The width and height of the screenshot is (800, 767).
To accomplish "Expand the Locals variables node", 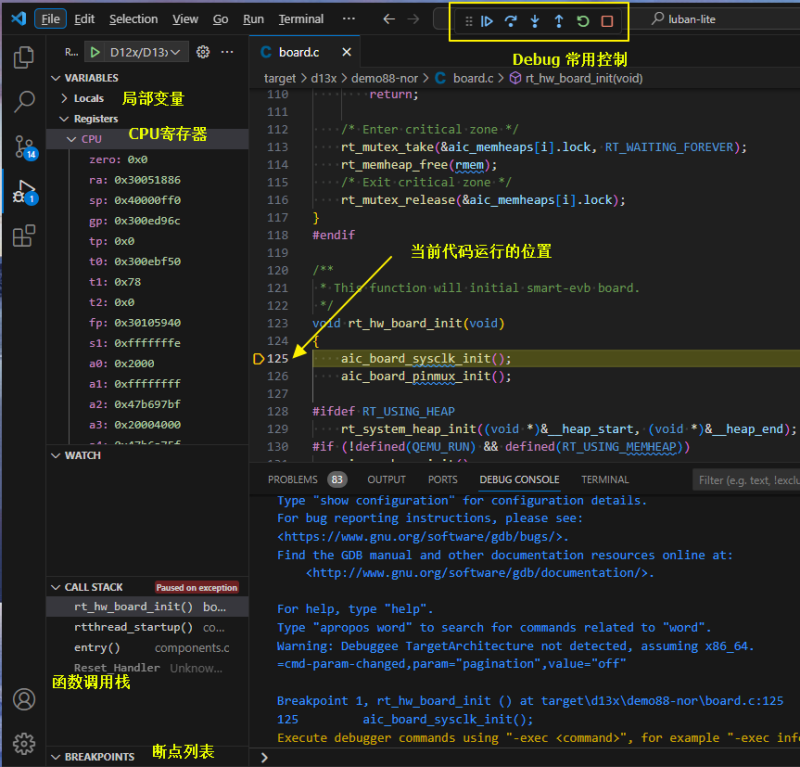I will pos(64,98).
